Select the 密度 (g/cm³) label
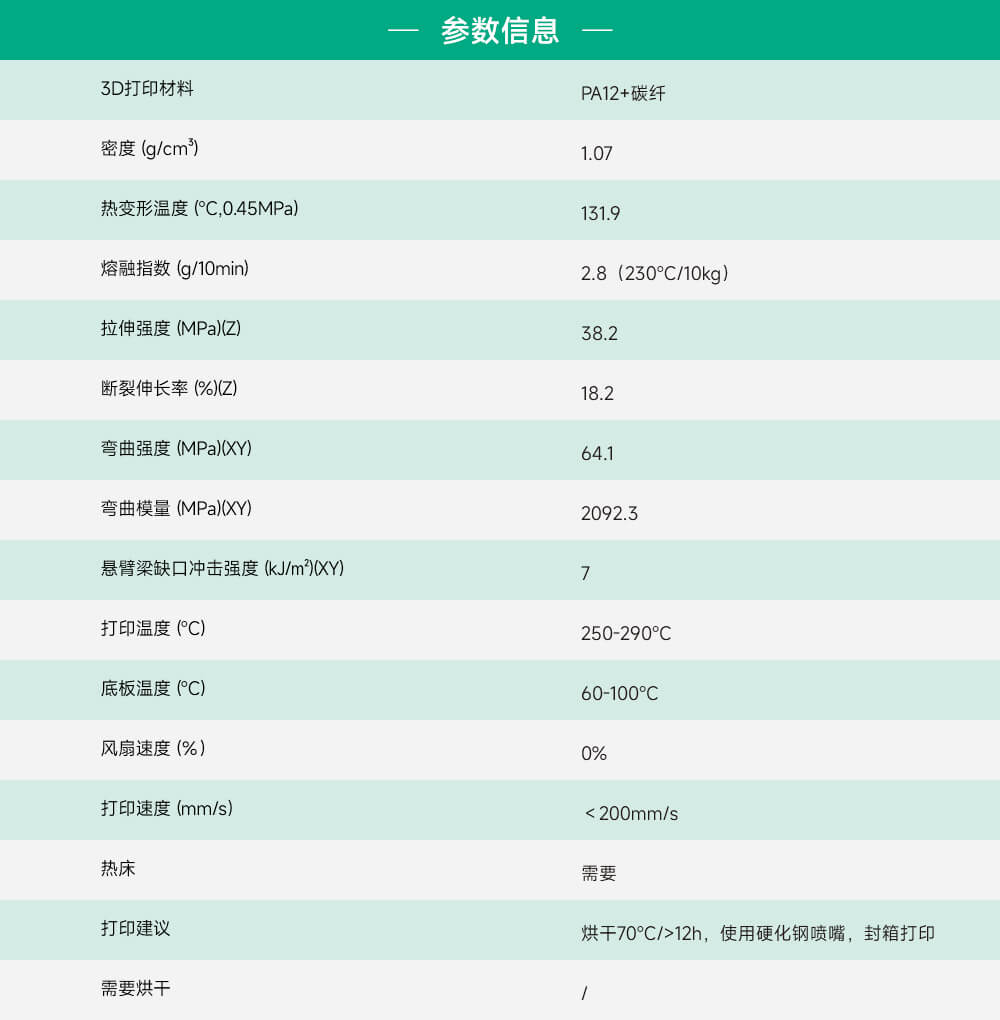Screen dimensions: 1000x1020 [x=150, y=148]
